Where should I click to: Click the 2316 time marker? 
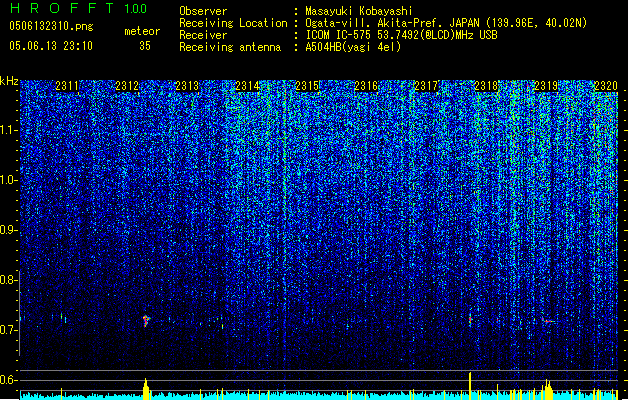[x=366, y=86]
